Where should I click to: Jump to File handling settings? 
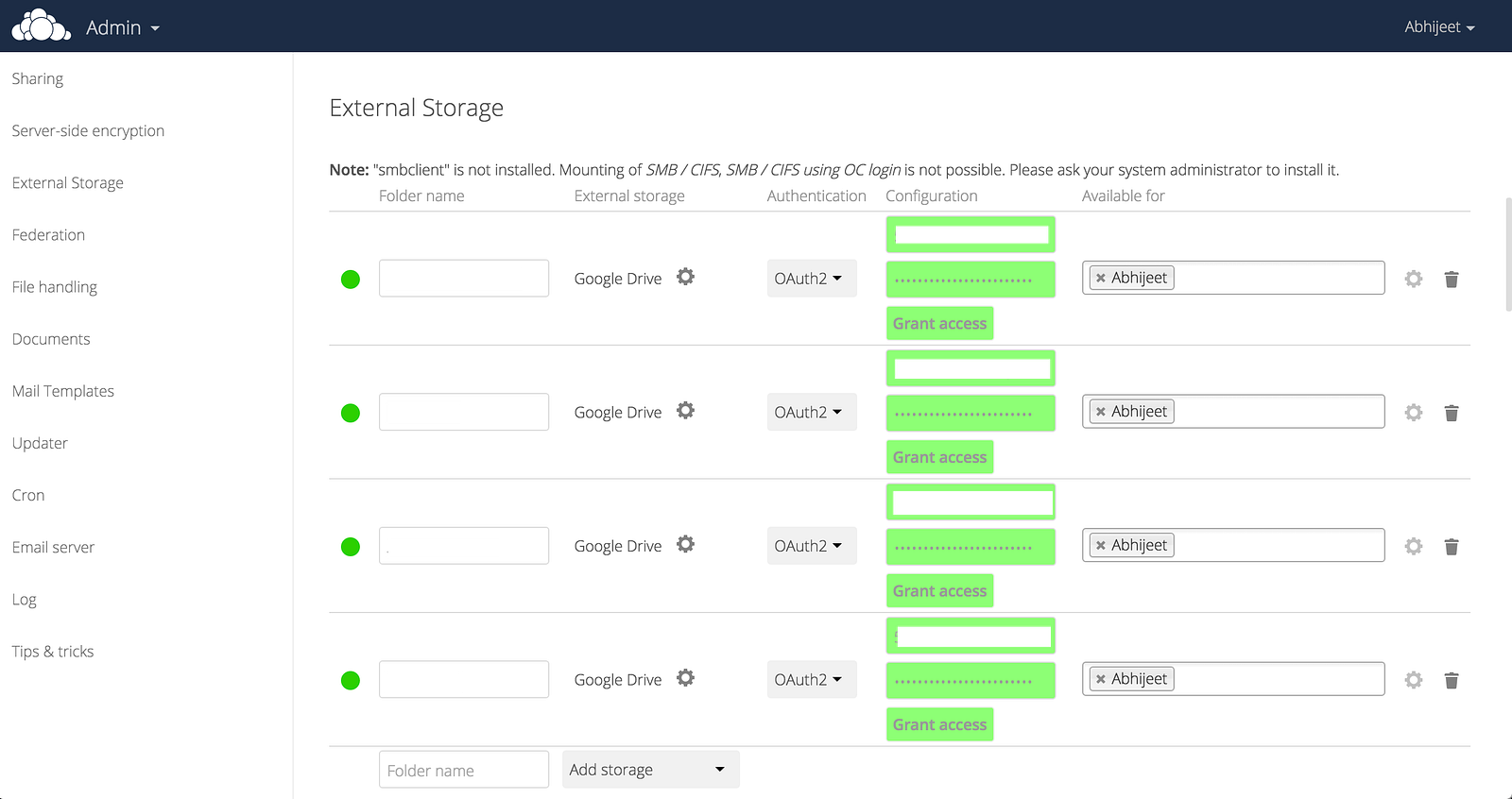click(x=55, y=286)
